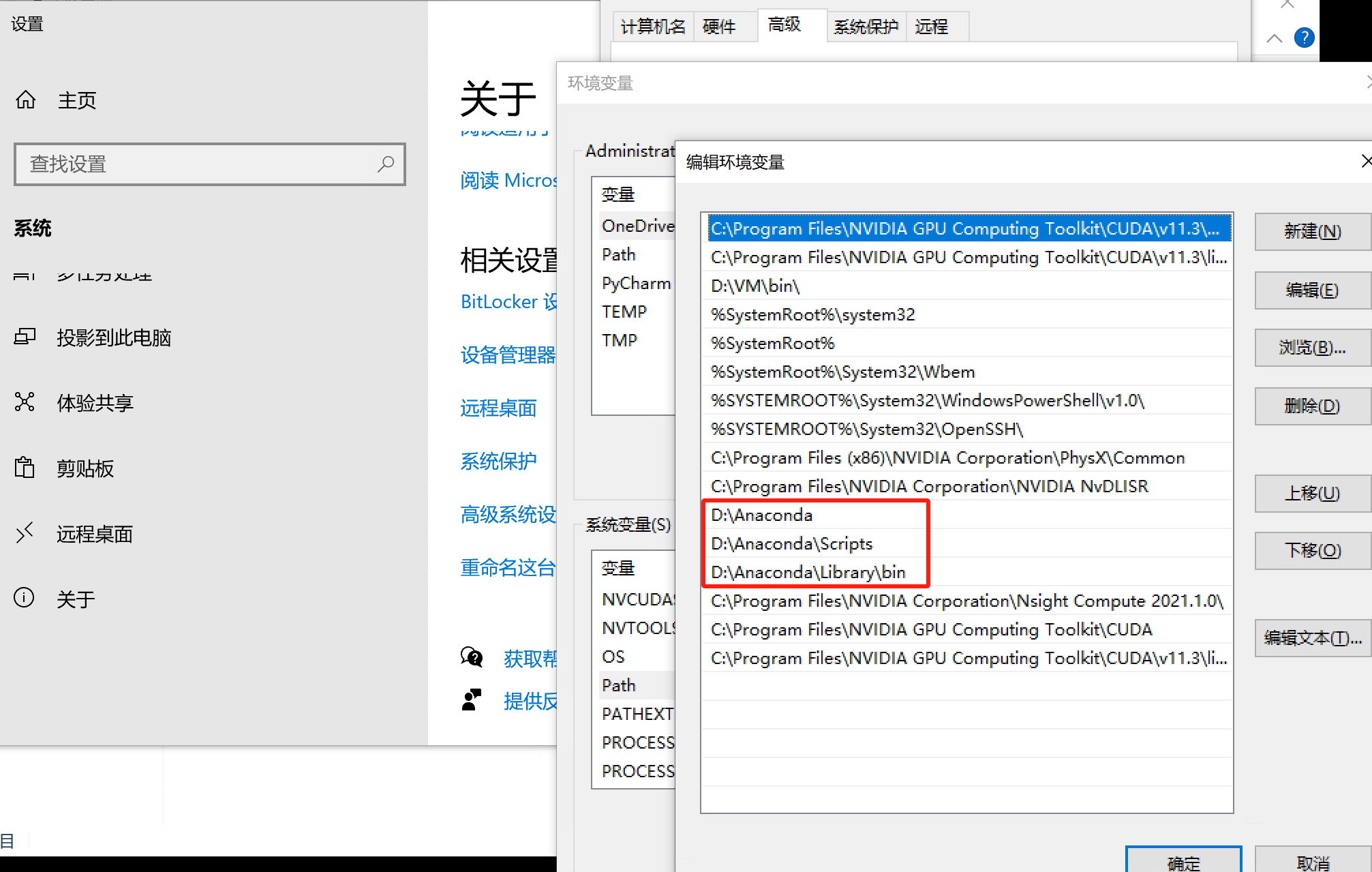The height and width of the screenshot is (872, 1372).
Task: Select D:\Anaconda\Scripts entry
Action: [969, 543]
